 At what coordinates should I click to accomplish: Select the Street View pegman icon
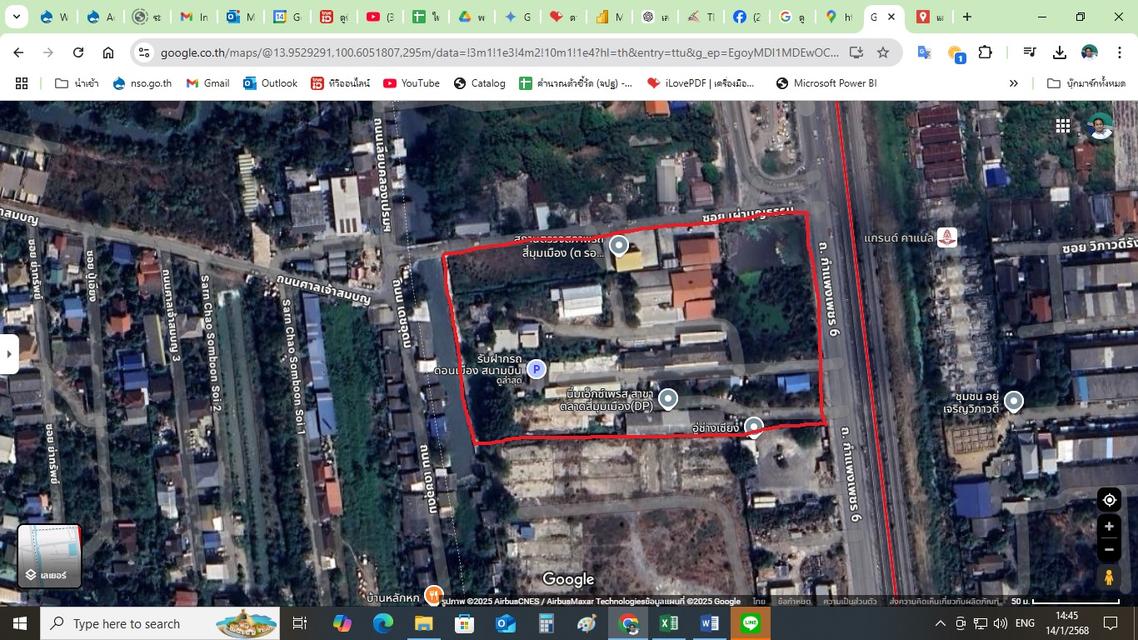click(x=1108, y=577)
